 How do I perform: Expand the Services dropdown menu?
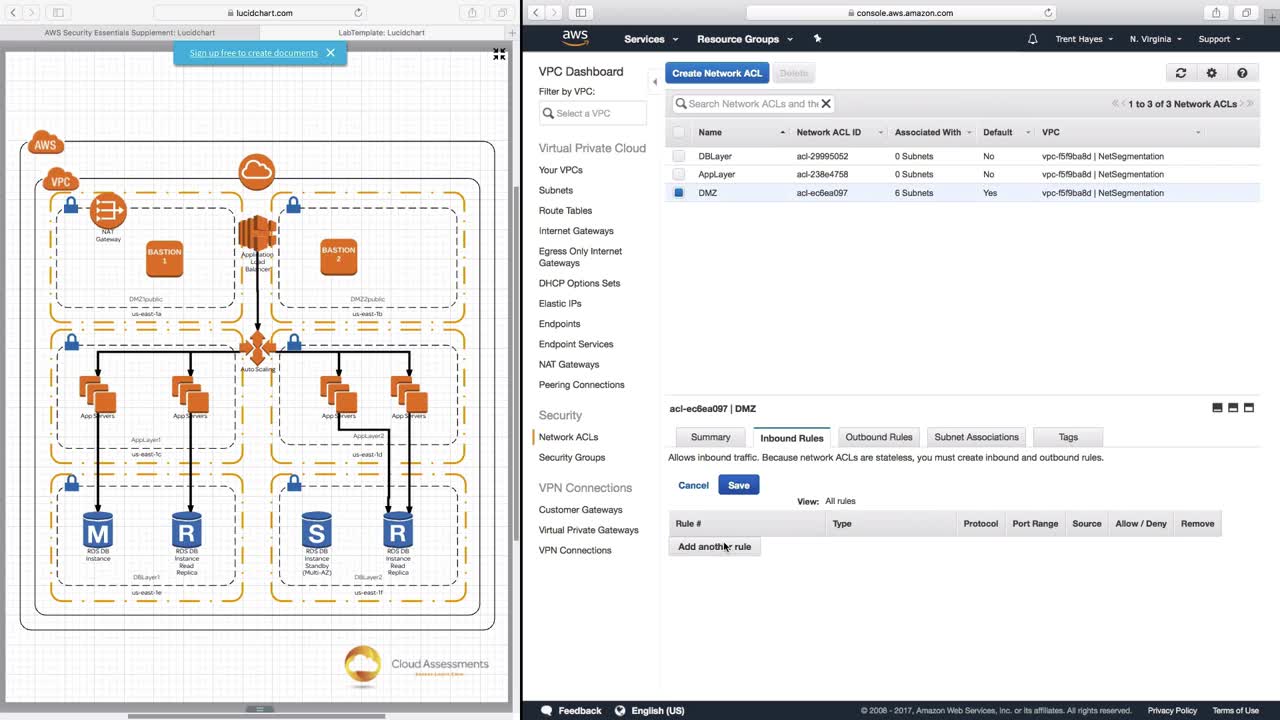[x=651, y=39]
